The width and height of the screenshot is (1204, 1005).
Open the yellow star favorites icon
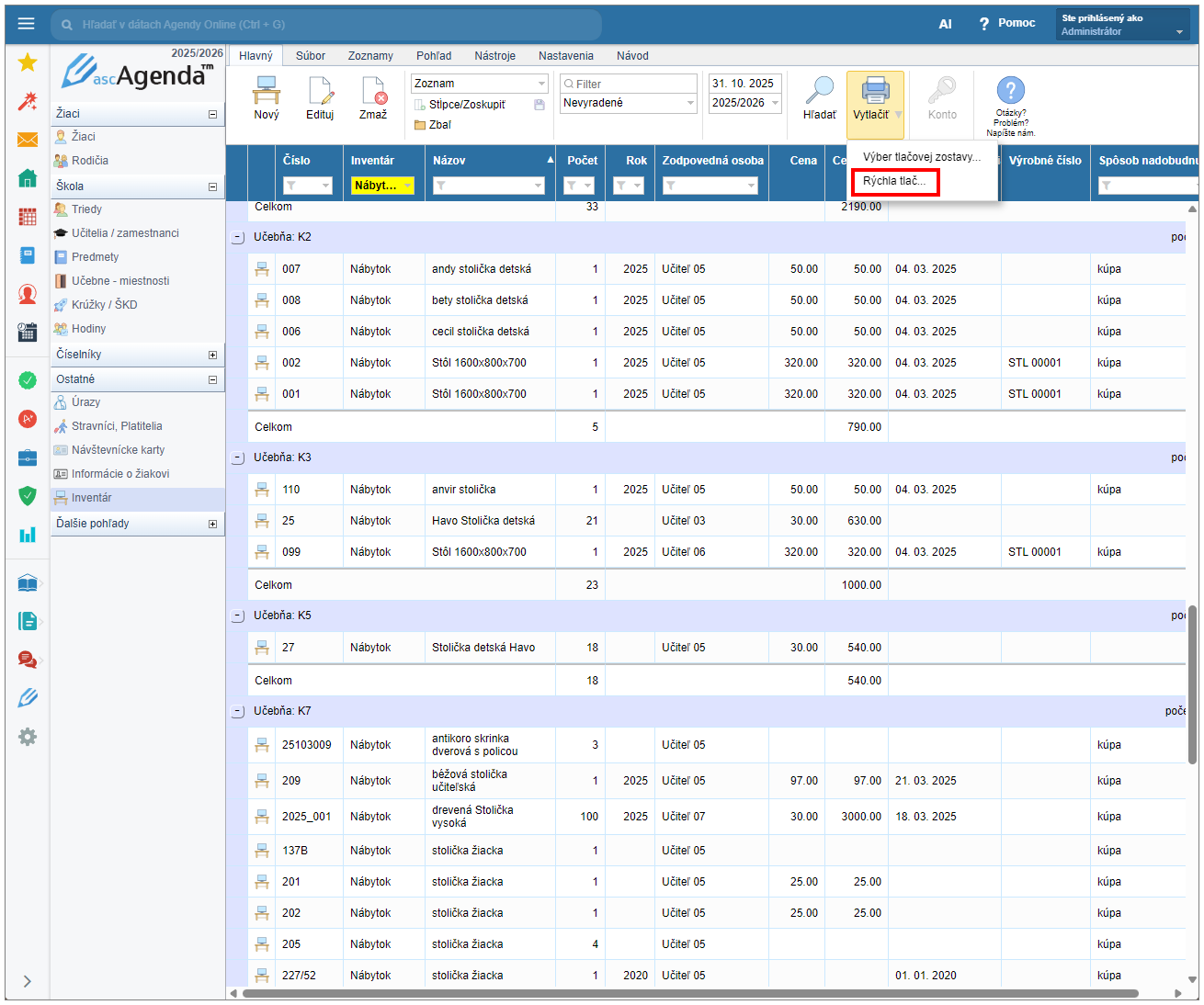tap(28, 62)
